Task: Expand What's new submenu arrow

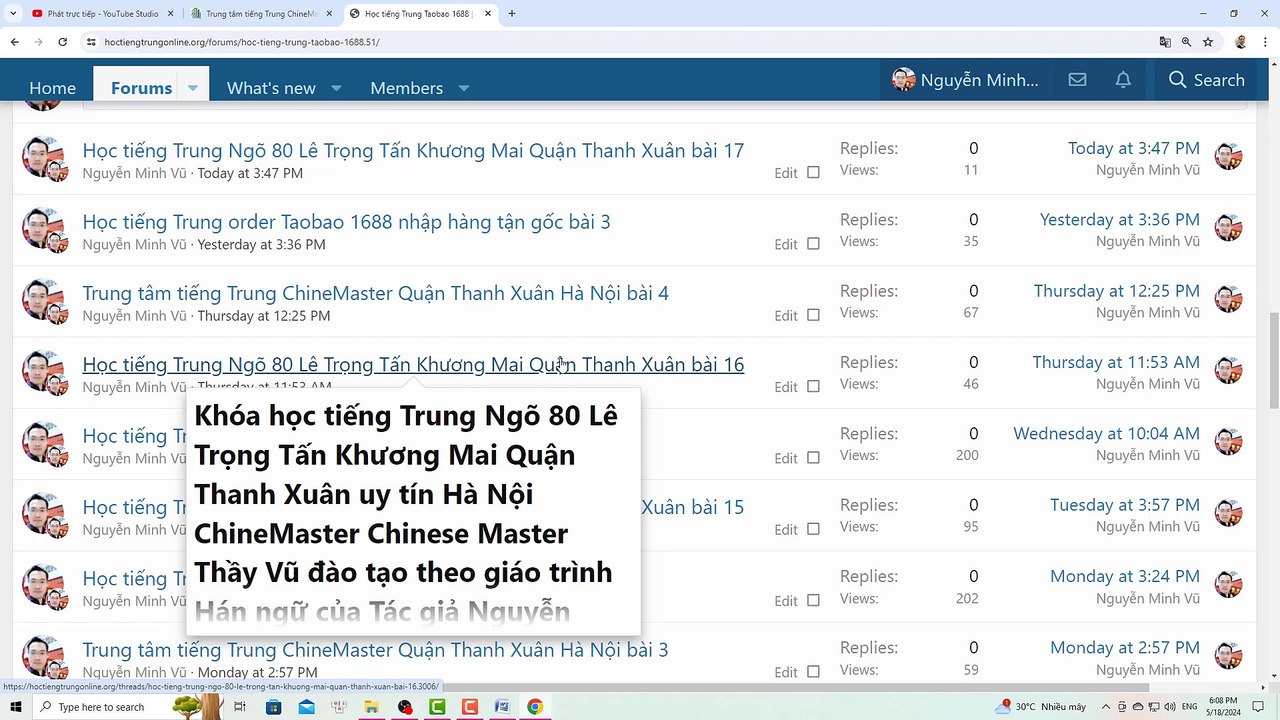Action: 336,88
